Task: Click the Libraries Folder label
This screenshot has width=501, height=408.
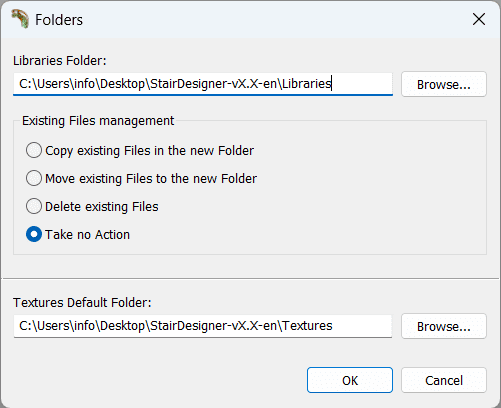Action: (60, 60)
